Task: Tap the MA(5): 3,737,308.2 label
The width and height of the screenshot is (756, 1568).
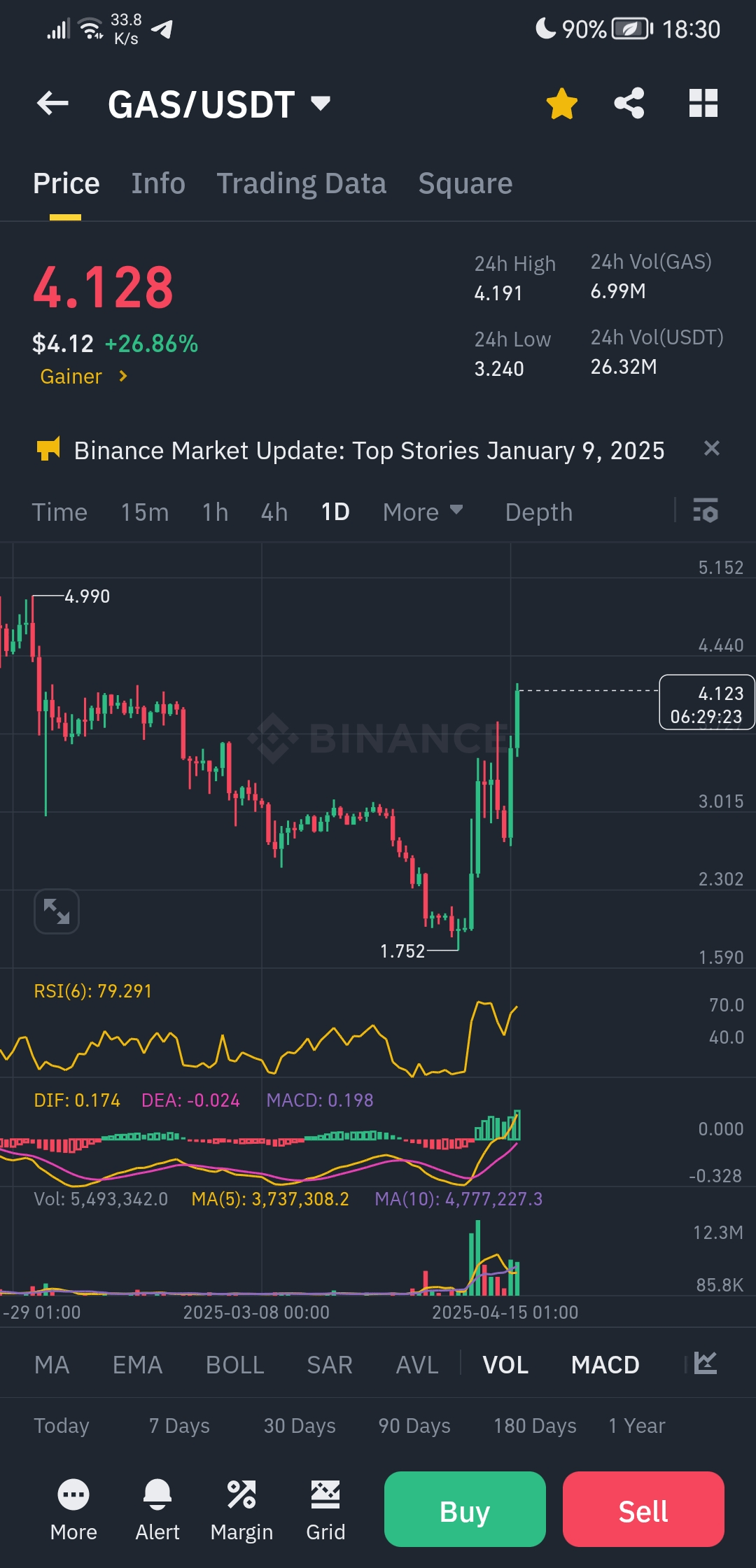Action: pos(270,1199)
